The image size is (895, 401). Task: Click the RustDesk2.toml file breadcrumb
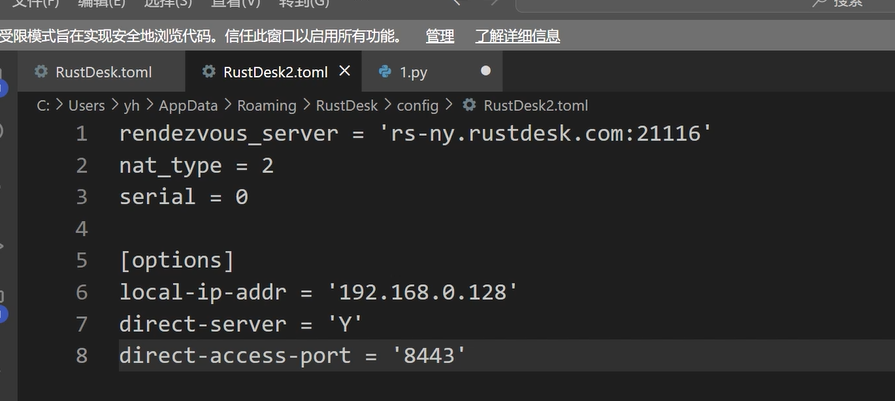tap(535, 105)
